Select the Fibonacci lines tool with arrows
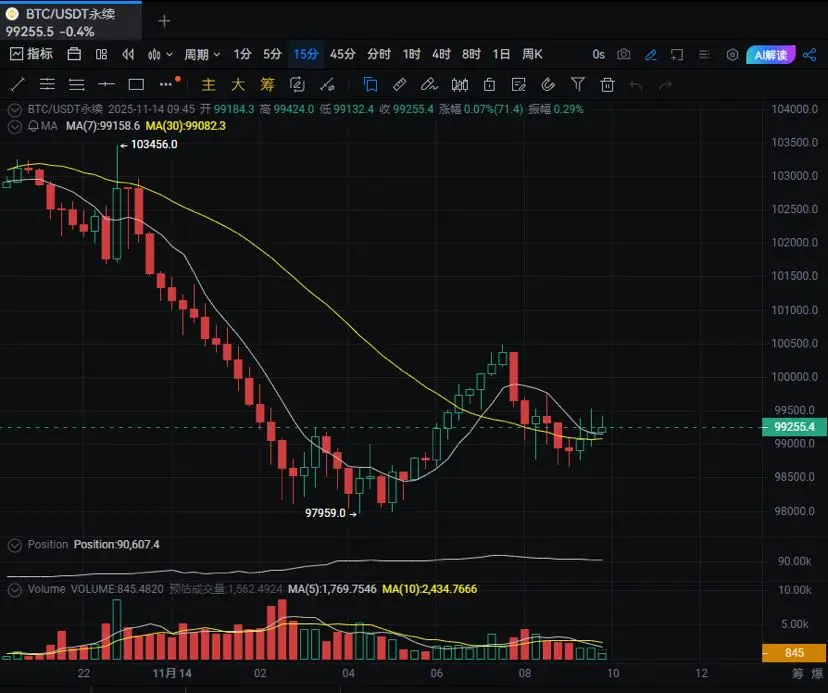 click(77, 85)
